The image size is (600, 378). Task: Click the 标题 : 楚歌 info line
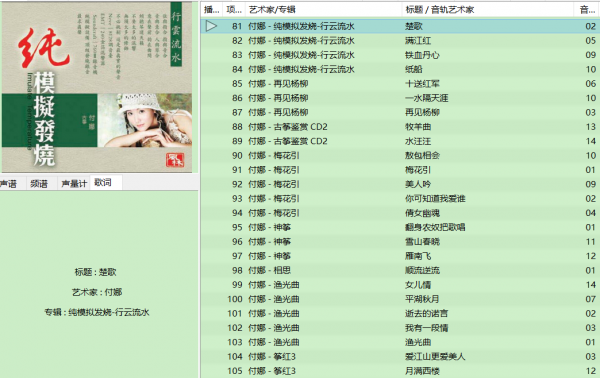pyautogui.click(x=95, y=272)
